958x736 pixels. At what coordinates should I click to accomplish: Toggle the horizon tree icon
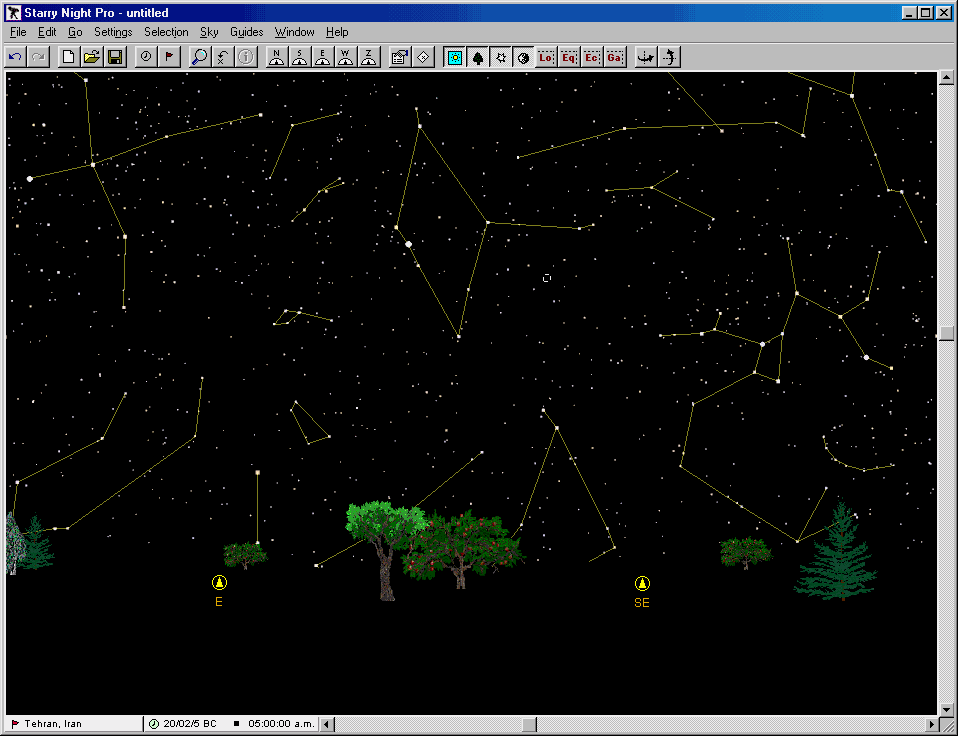click(478, 57)
